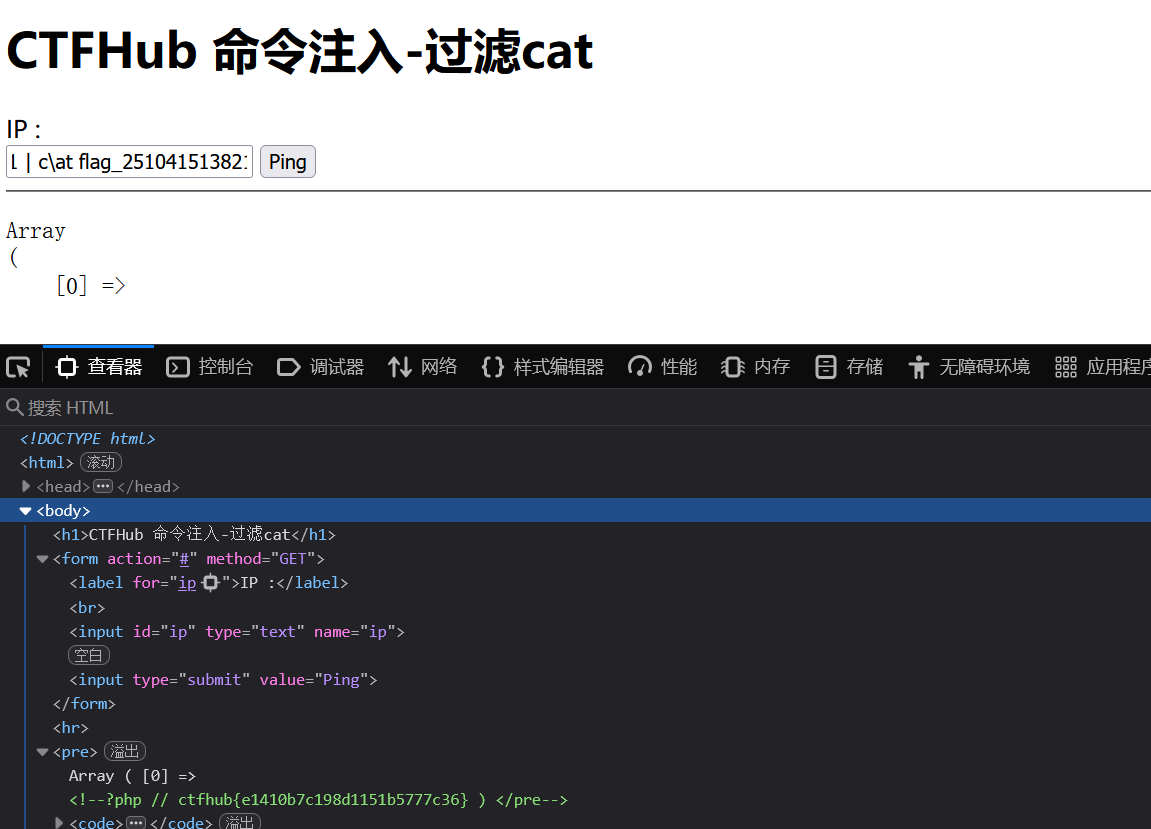Click the Array output text on page
The height and width of the screenshot is (829, 1151).
point(36,231)
